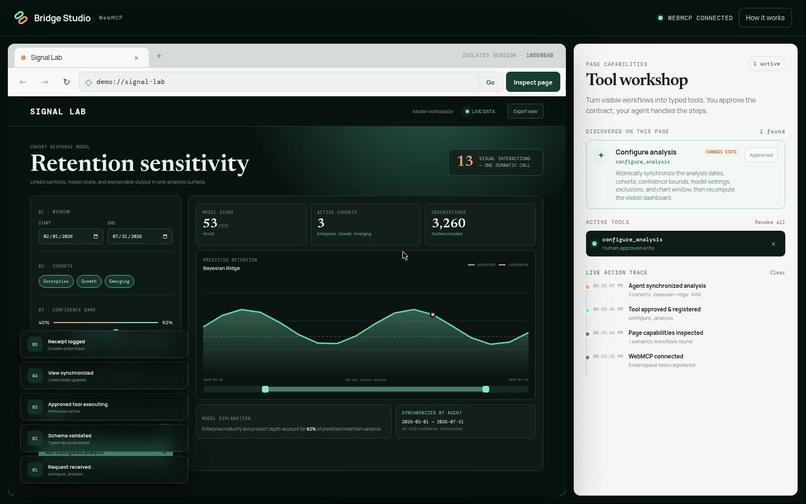Remove configure_analysis from active tools
Screen dimensions: 806x504
pyautogui.click(x=773, y=244)
